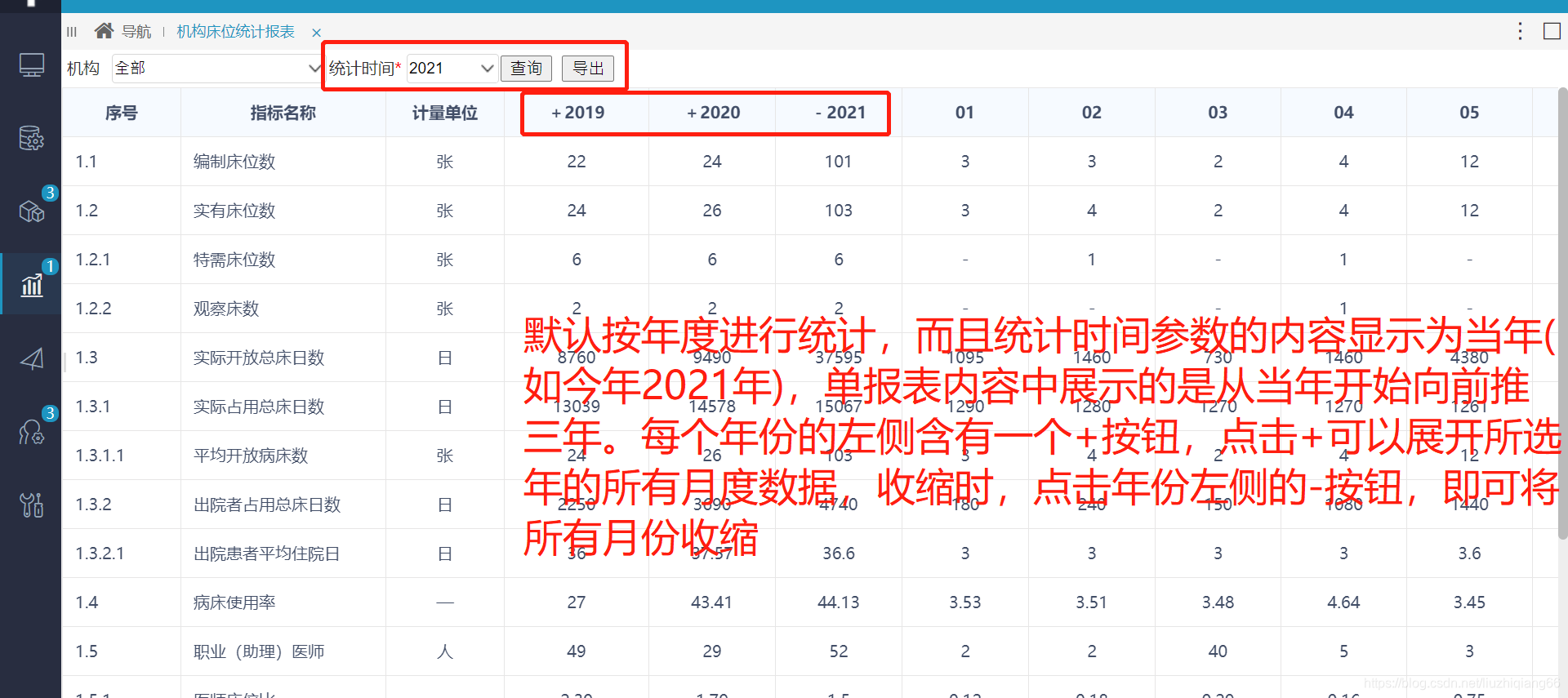Click the 序号 column header

pos(121,113)
